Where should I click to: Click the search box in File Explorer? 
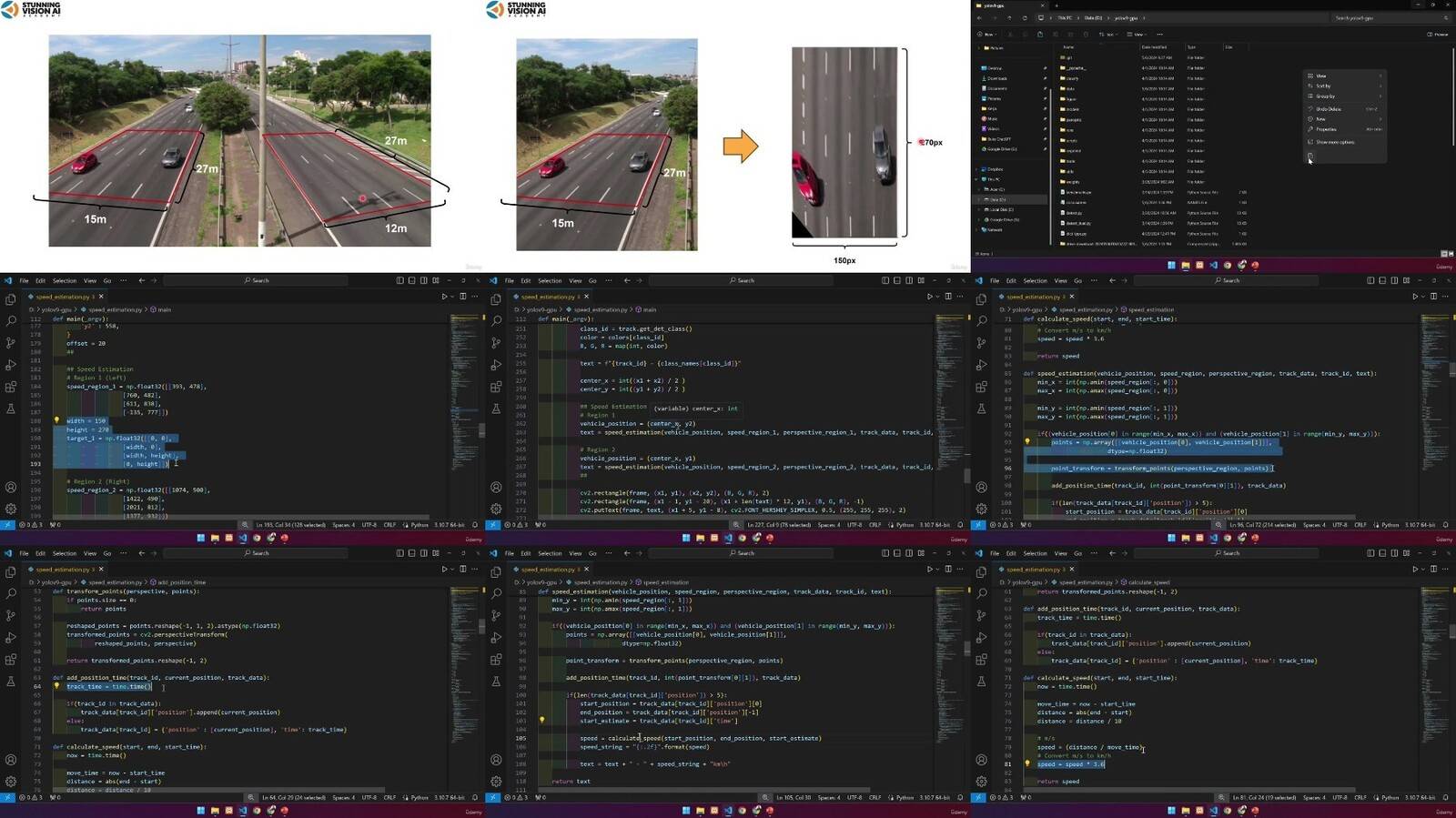click(x=1390, y=17)
